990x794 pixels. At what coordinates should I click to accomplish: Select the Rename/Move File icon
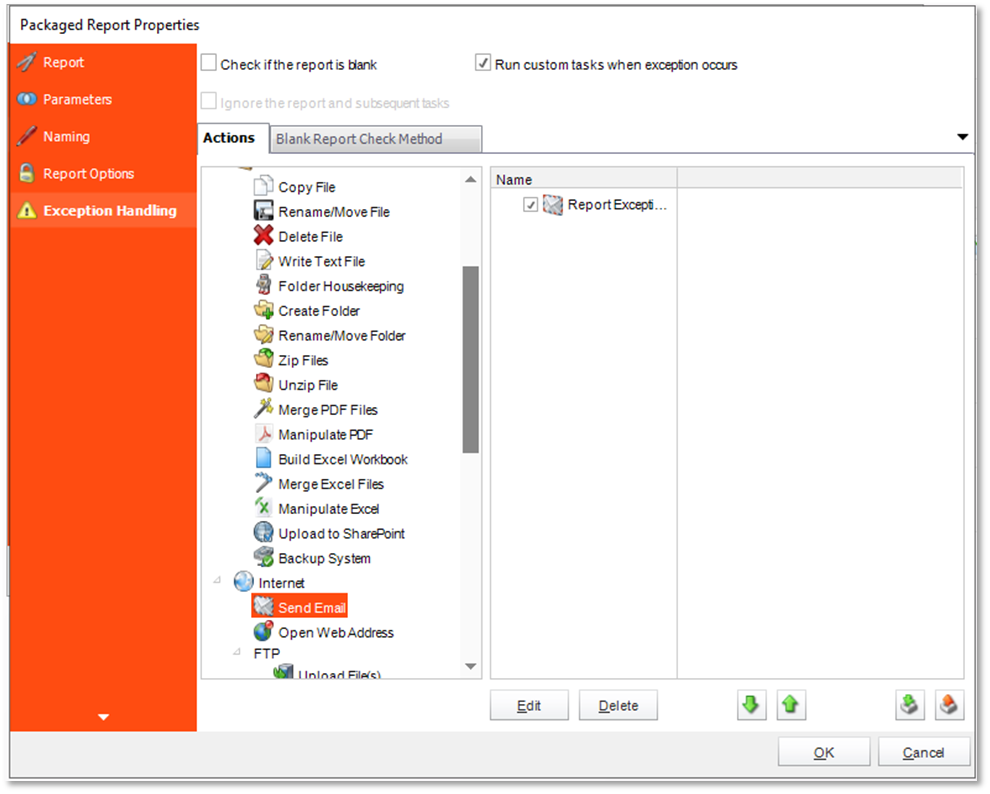pyautogui.click(x=263, y=211)
